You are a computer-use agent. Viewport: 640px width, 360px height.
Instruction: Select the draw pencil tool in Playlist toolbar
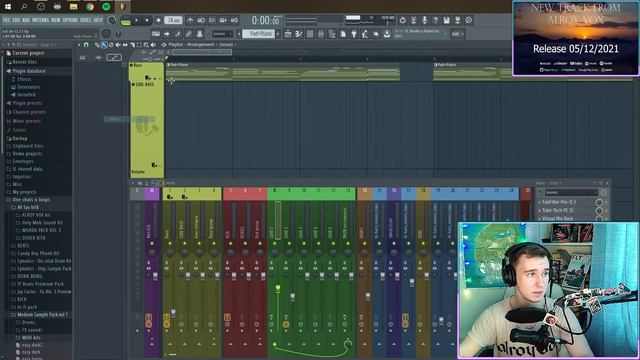pyautogui.click(x=98, y=44)
